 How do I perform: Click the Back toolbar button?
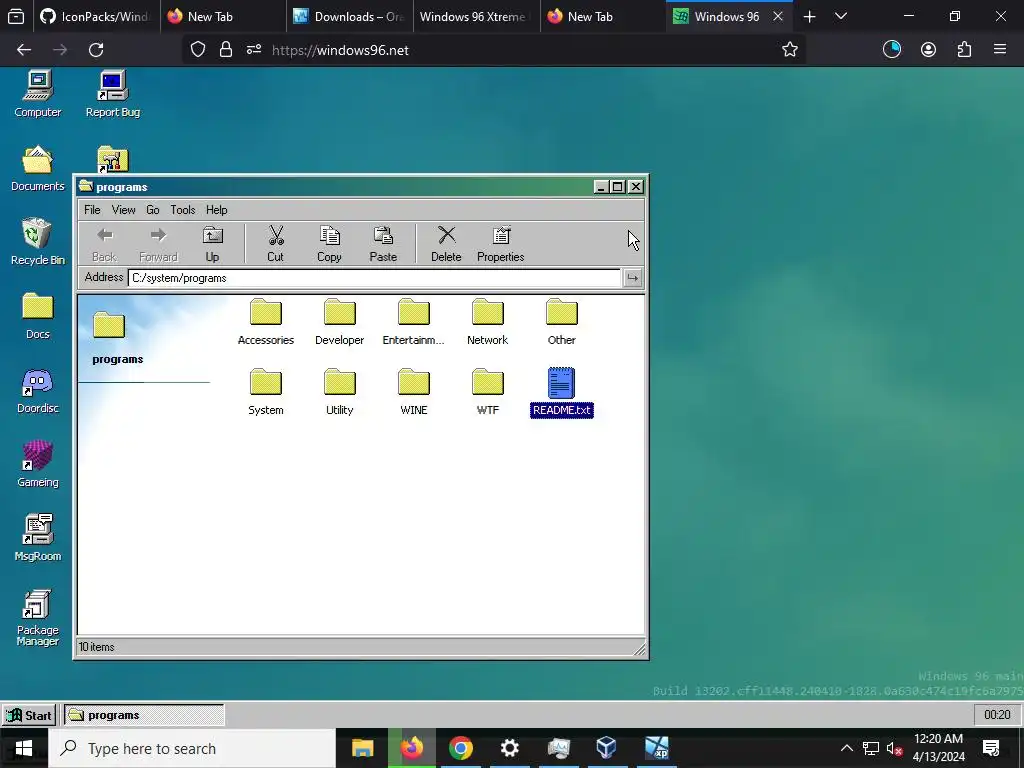[x=104, y=244]
